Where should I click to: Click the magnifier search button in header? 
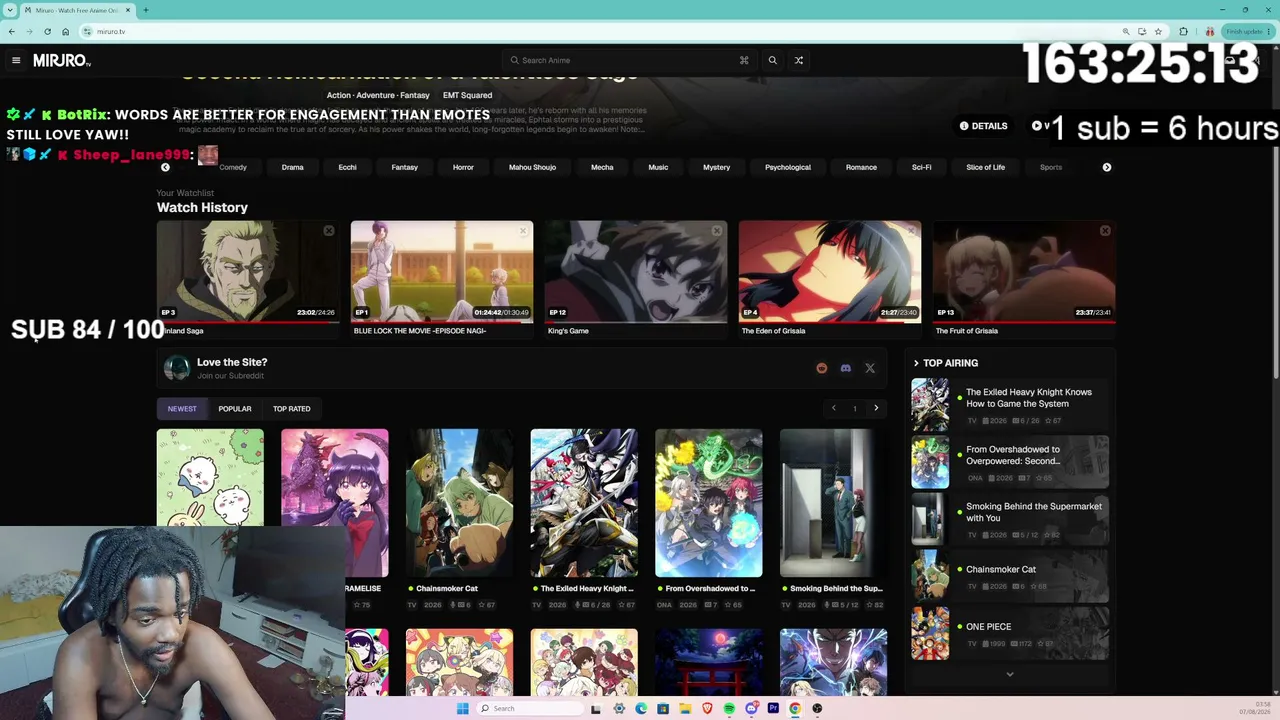click(x=772, y=60)
